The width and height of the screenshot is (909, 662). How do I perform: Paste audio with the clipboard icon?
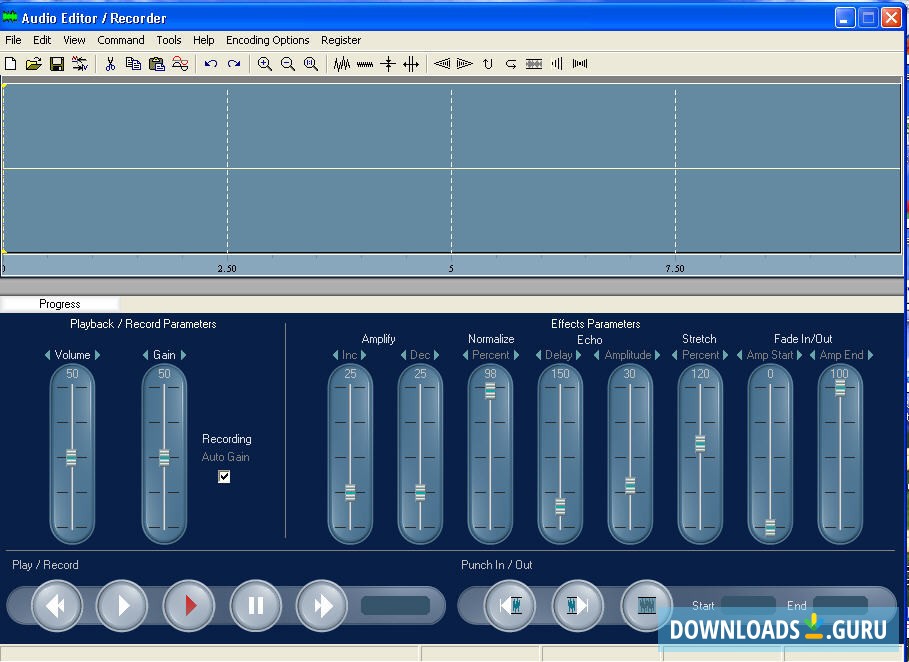[157, 64]
